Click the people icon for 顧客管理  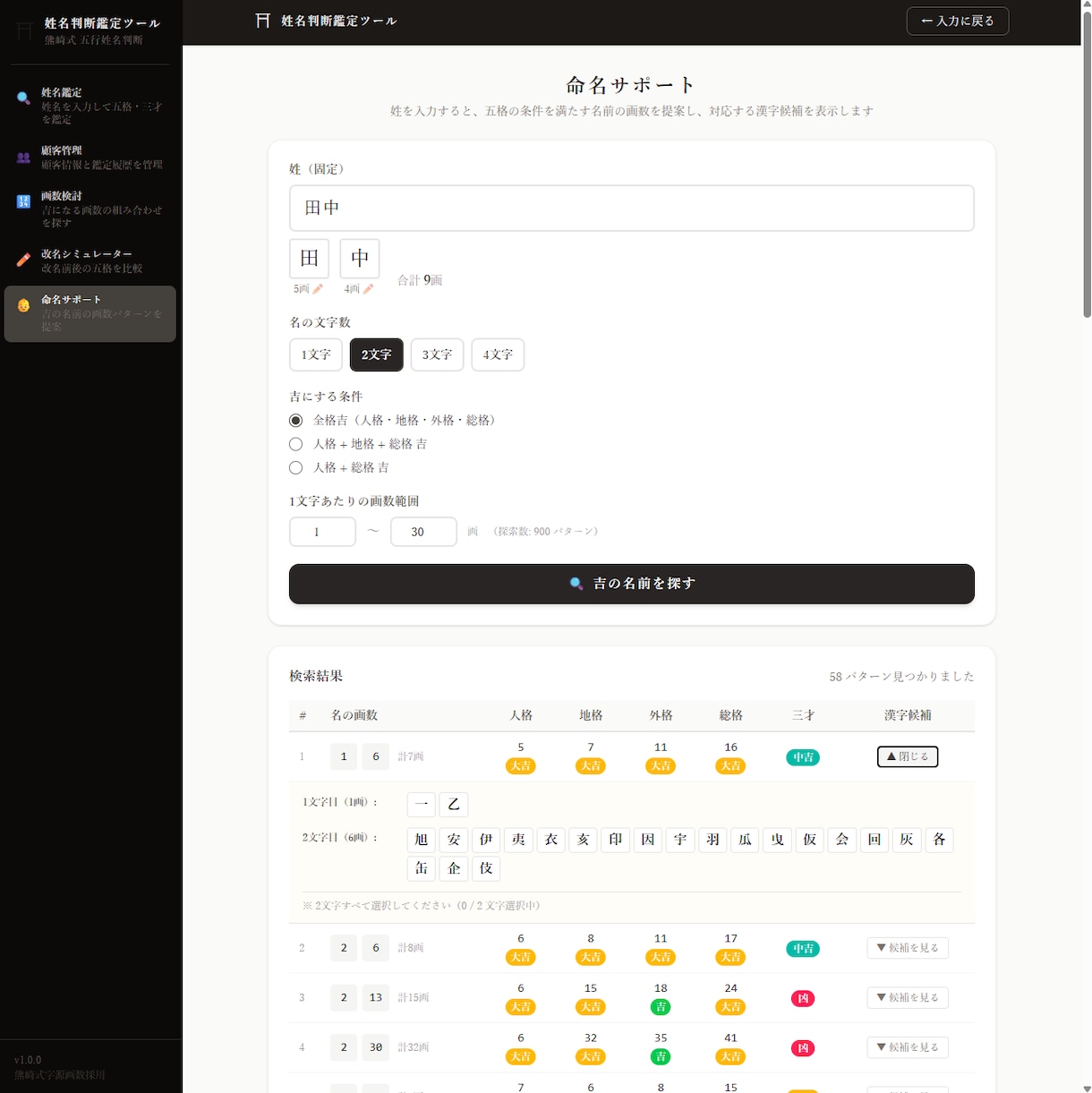[x=23, y=158]
